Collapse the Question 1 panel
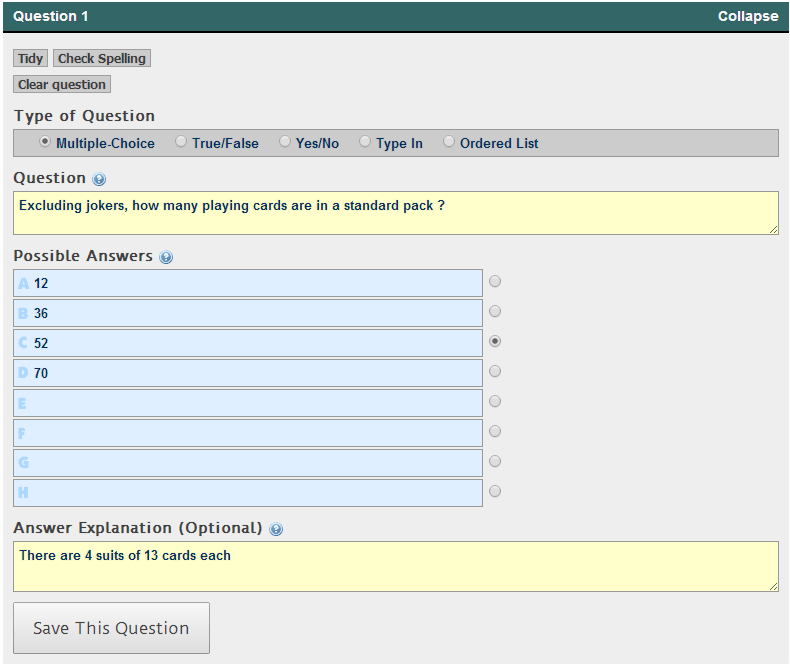 coord(748,16)
